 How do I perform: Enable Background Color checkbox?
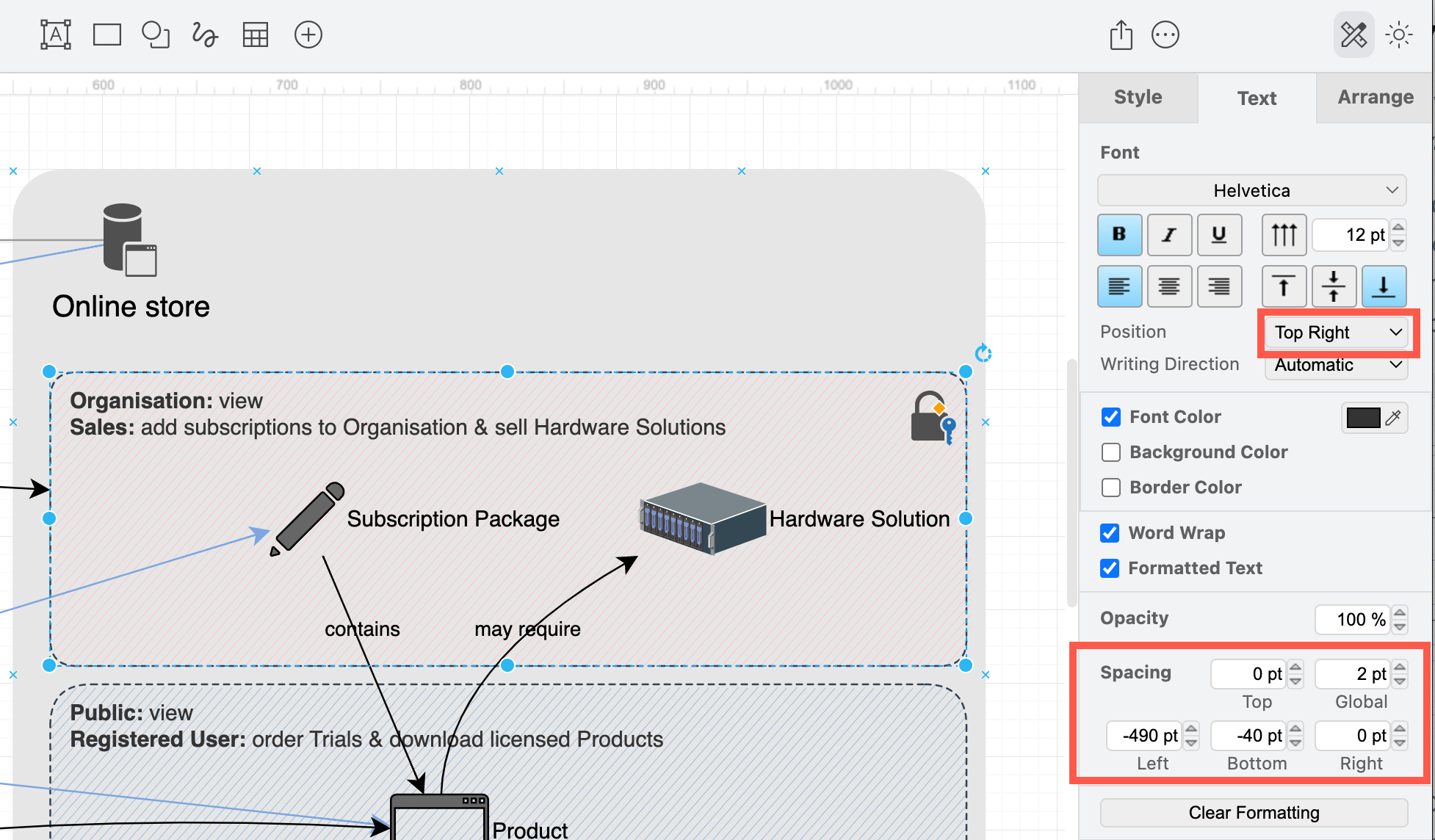pos(1110,452)
